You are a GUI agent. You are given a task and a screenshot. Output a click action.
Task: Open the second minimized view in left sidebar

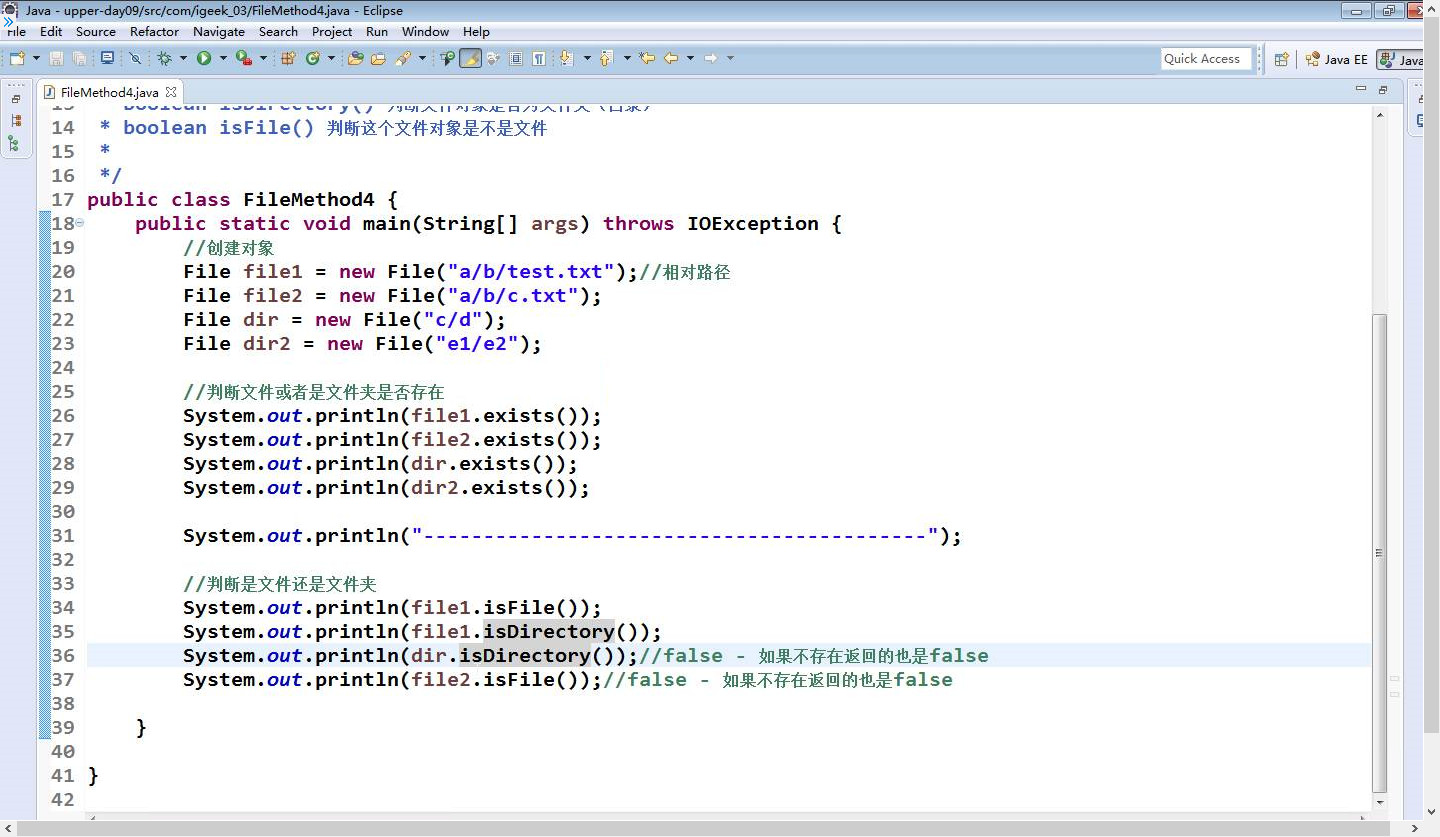pyautogui.click(x=15, y=120)
